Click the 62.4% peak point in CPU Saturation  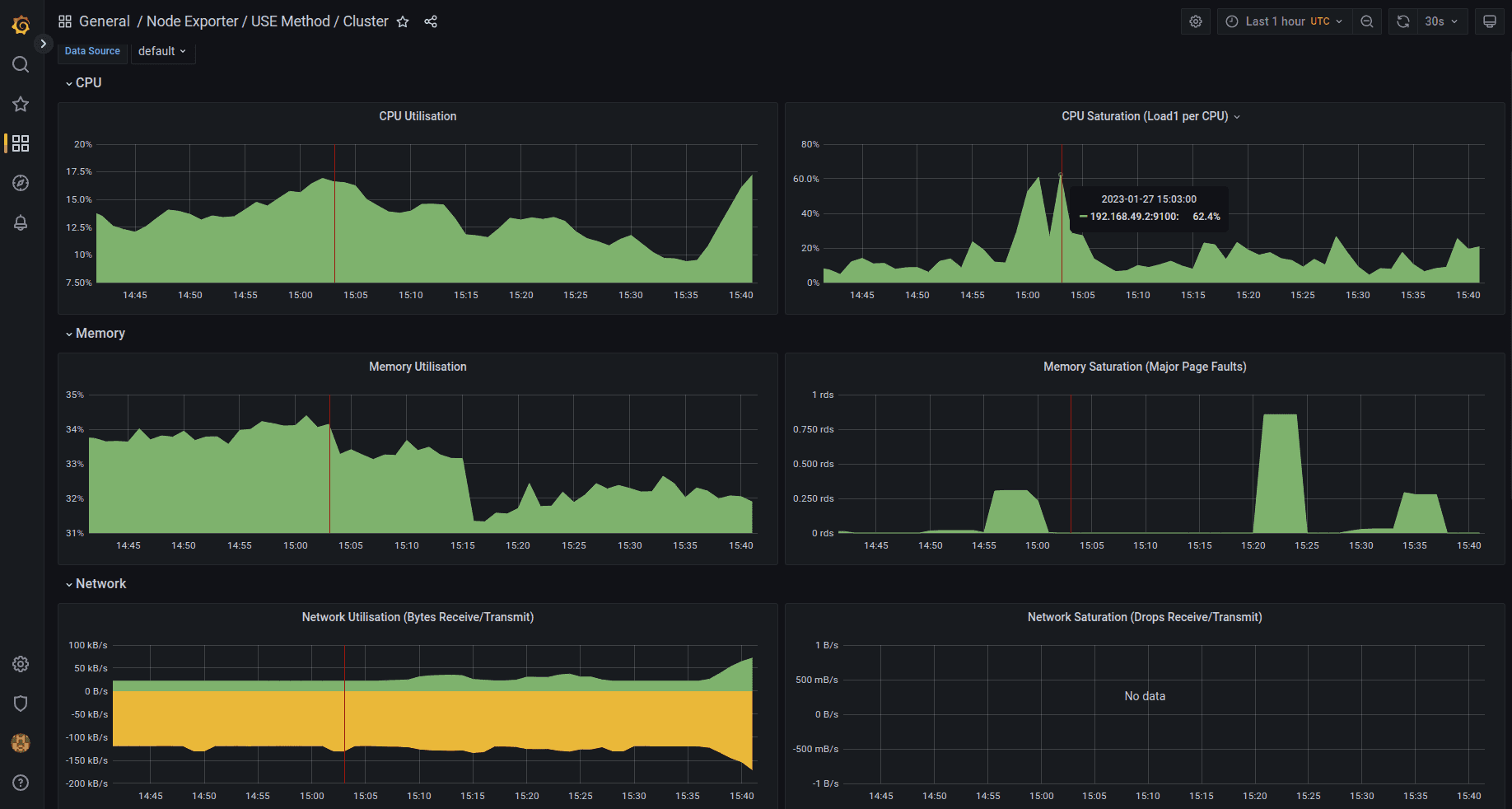1061,175
